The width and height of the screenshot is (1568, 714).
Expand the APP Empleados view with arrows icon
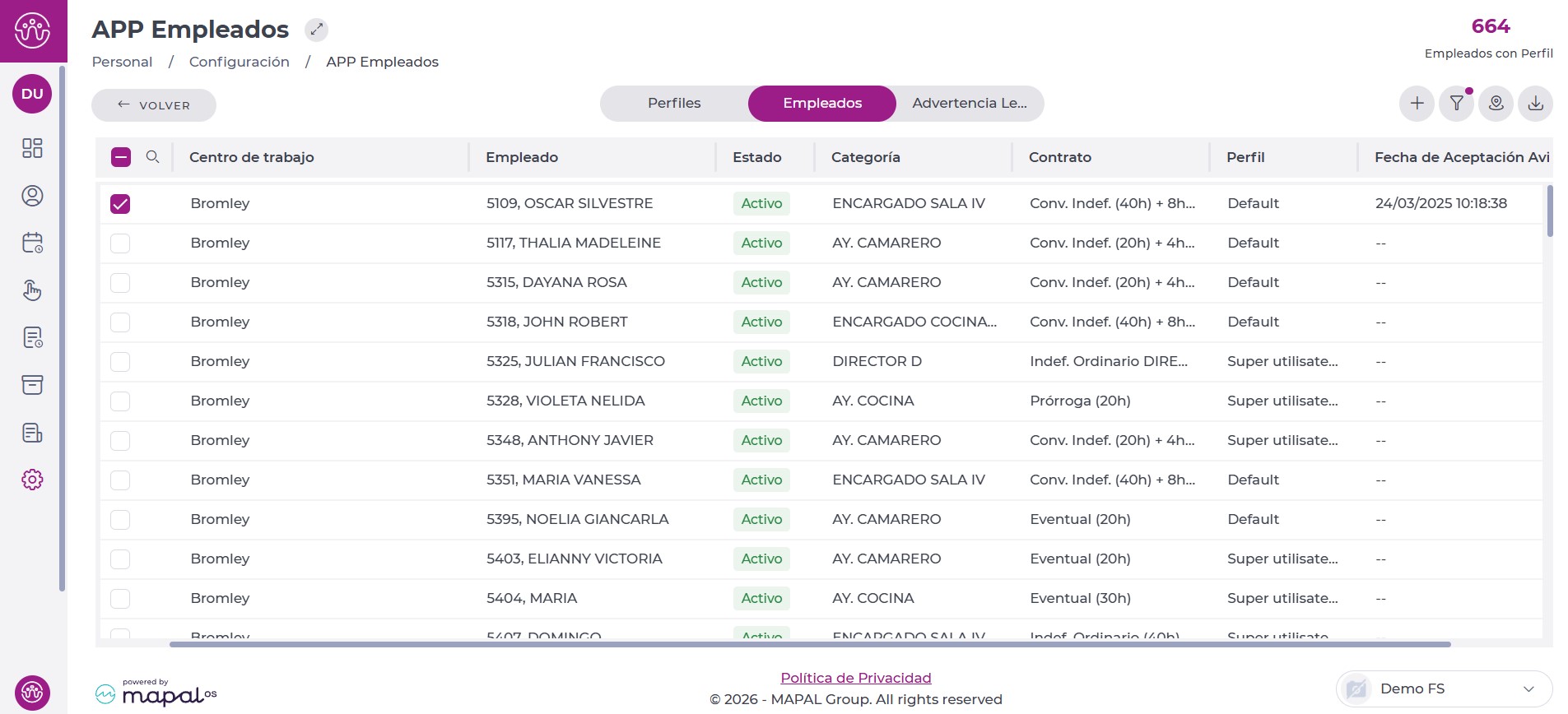coord(316,30)
